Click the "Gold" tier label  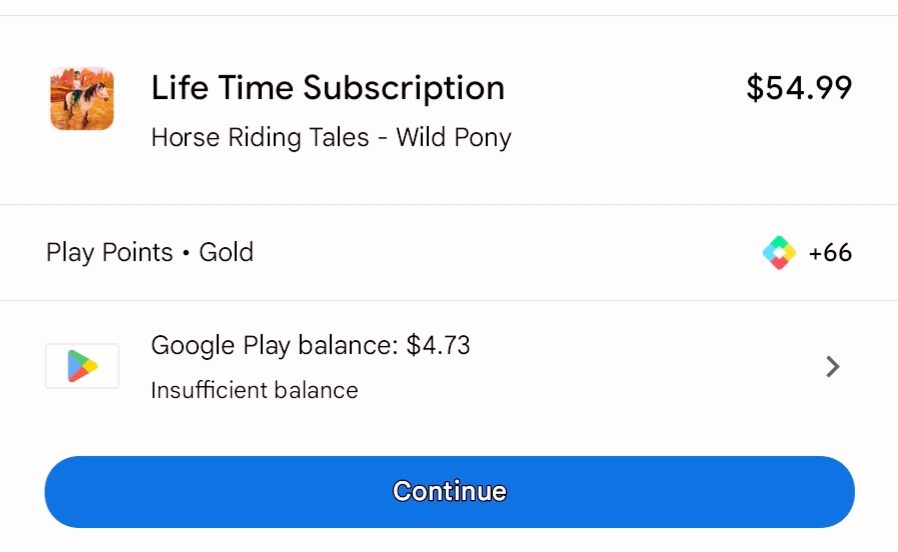point(226,252)
